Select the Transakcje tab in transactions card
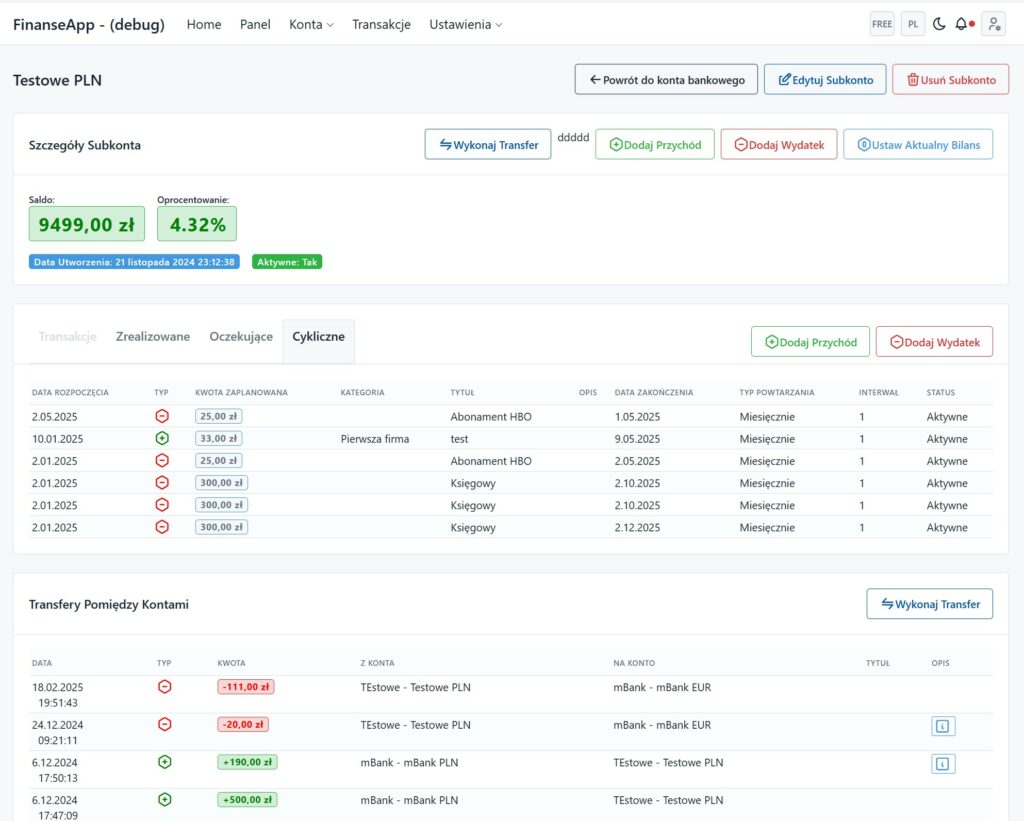 pyautogui.click(x=67, y=336)
